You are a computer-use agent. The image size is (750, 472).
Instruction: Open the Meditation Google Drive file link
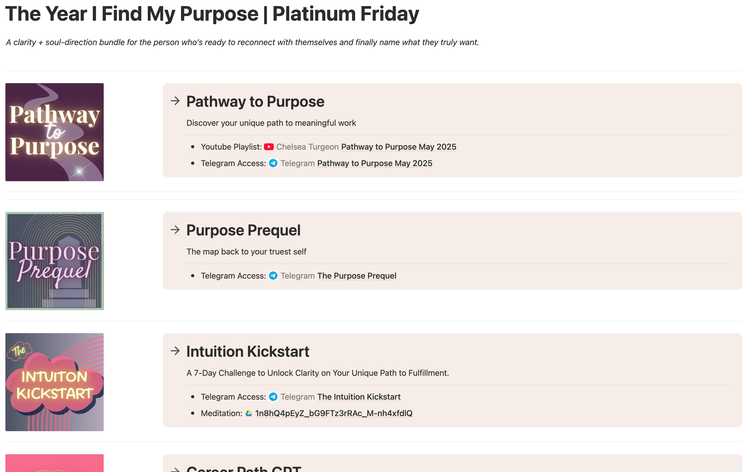pos(333,413)
